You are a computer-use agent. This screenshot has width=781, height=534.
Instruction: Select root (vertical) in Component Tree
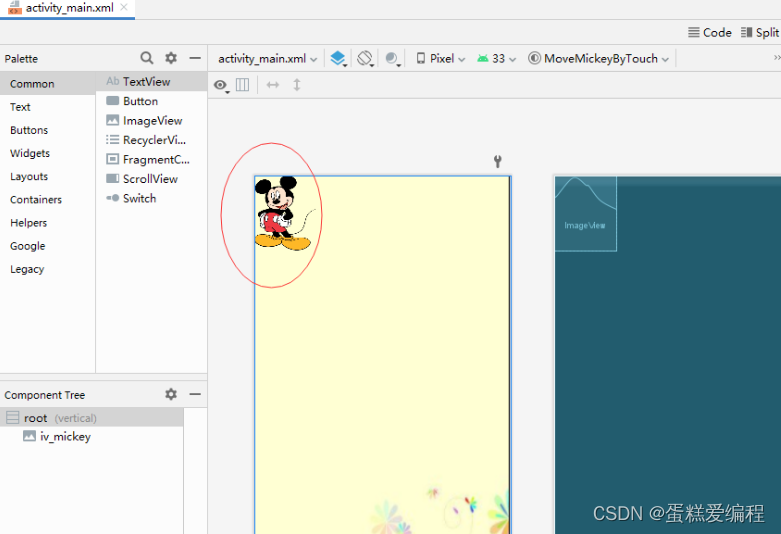(x=92, y=417)
